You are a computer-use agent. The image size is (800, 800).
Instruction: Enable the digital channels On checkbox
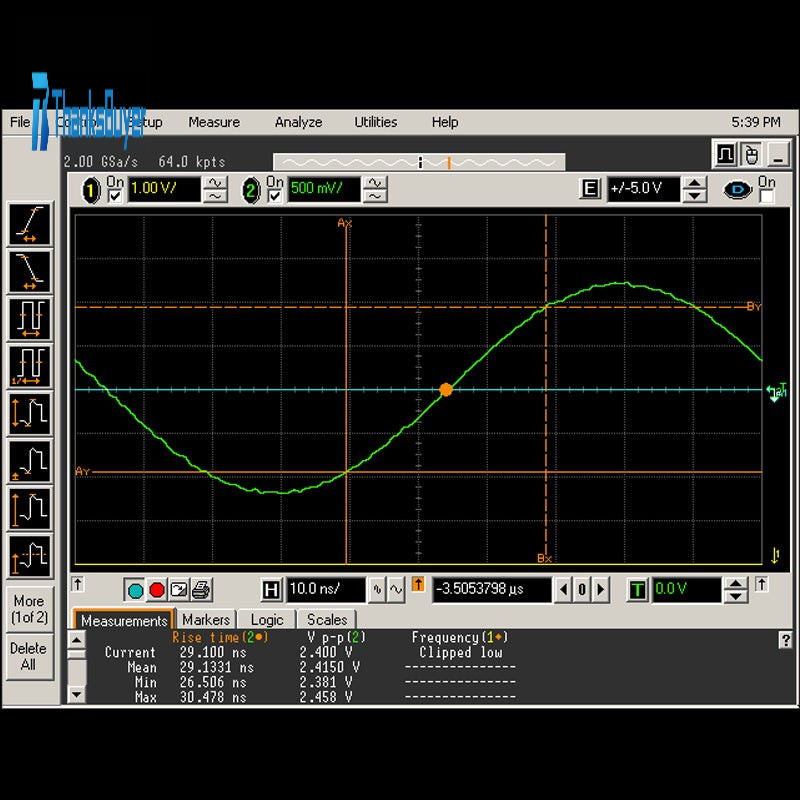(766, 197)
